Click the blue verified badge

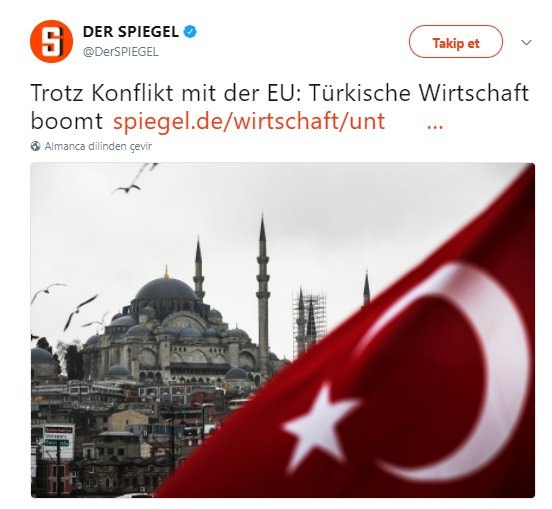(190, 32)
